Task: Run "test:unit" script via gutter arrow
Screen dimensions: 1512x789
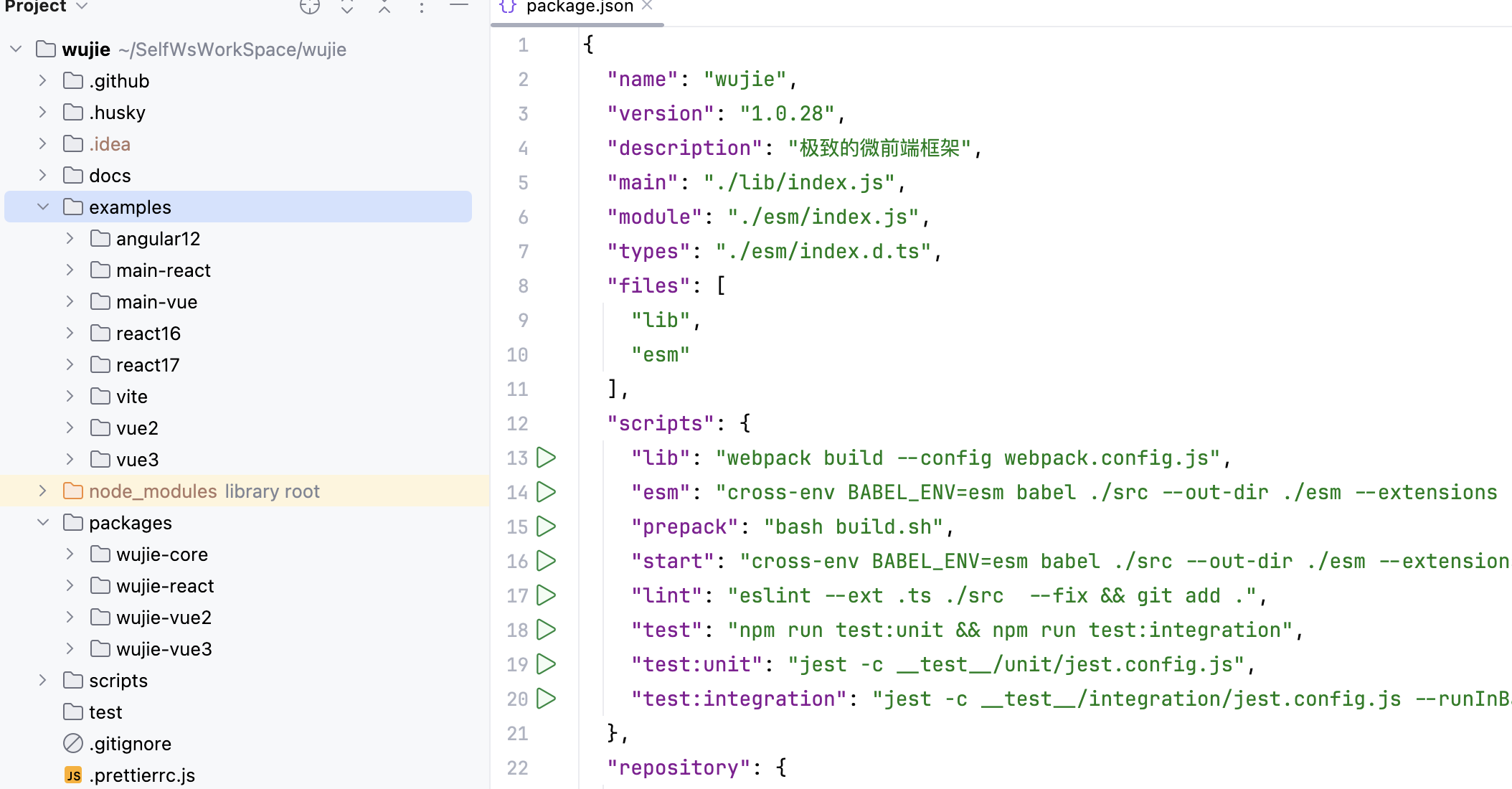Action: pyautogui.click(x=547, y=664)
